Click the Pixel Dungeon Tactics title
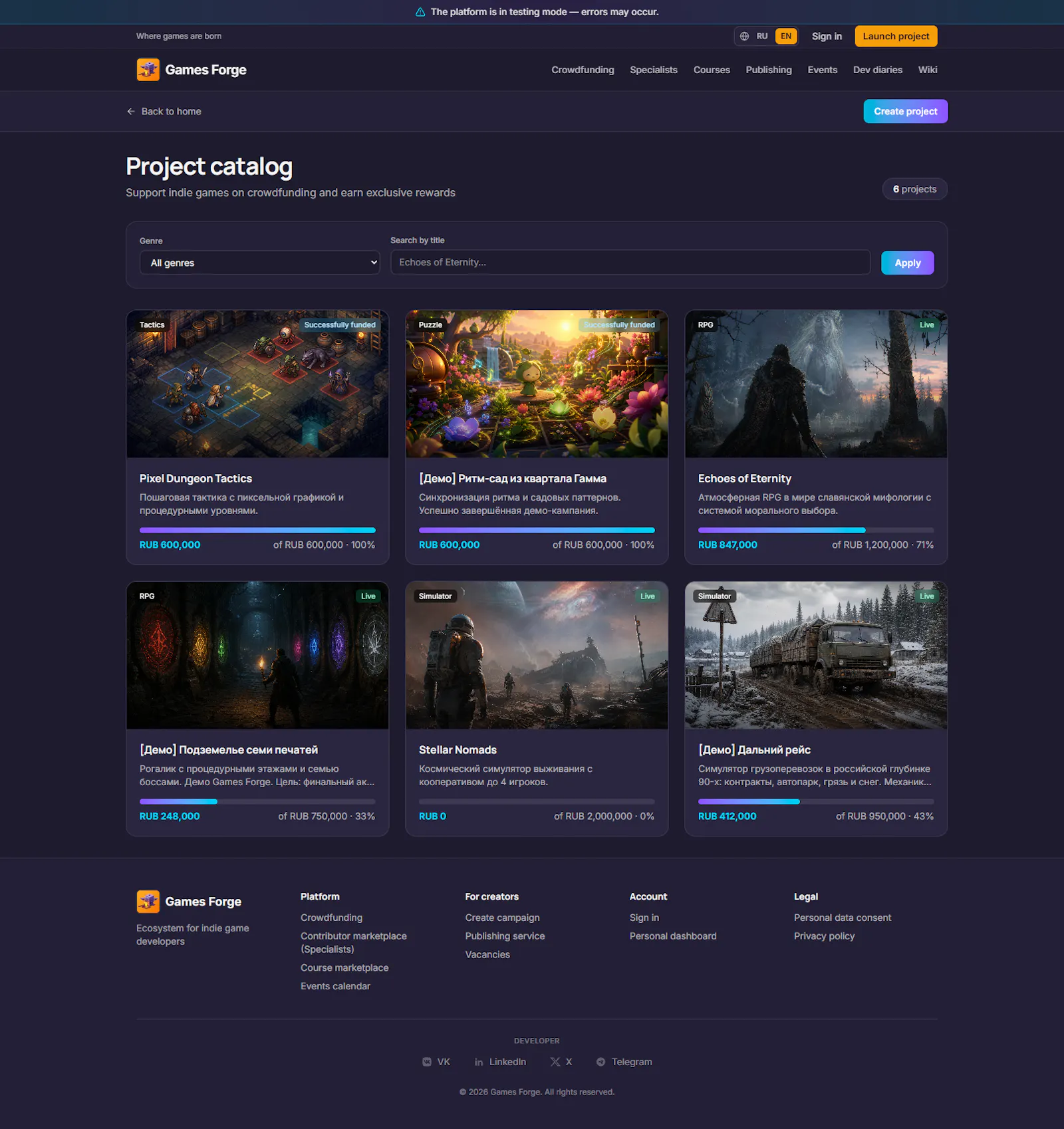1064x1129 pixels. pyautogui.click(x=196, y=479)
